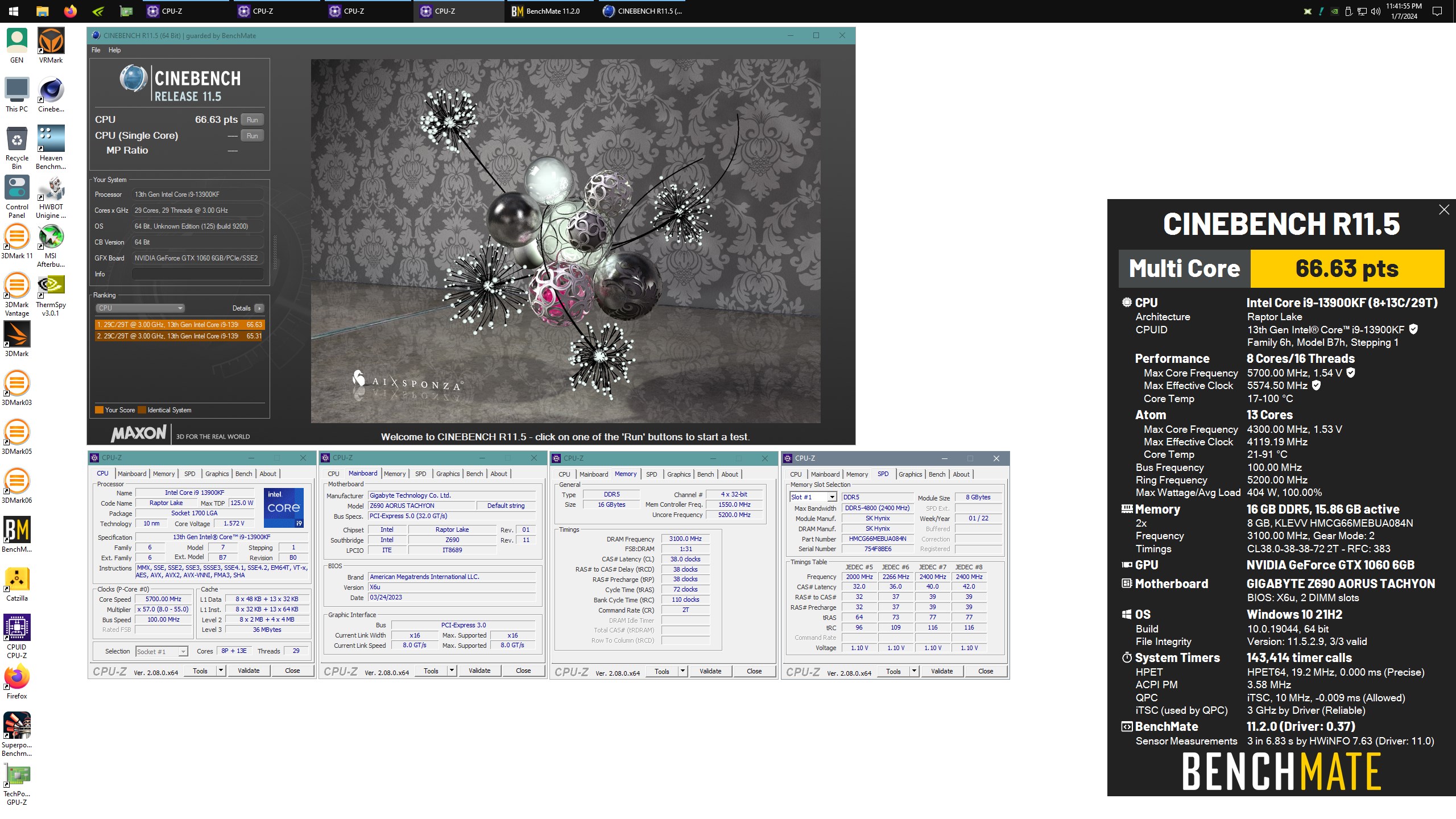
Task: Open MSI Afterburner desktop shortcut
Action: point(51,246)
